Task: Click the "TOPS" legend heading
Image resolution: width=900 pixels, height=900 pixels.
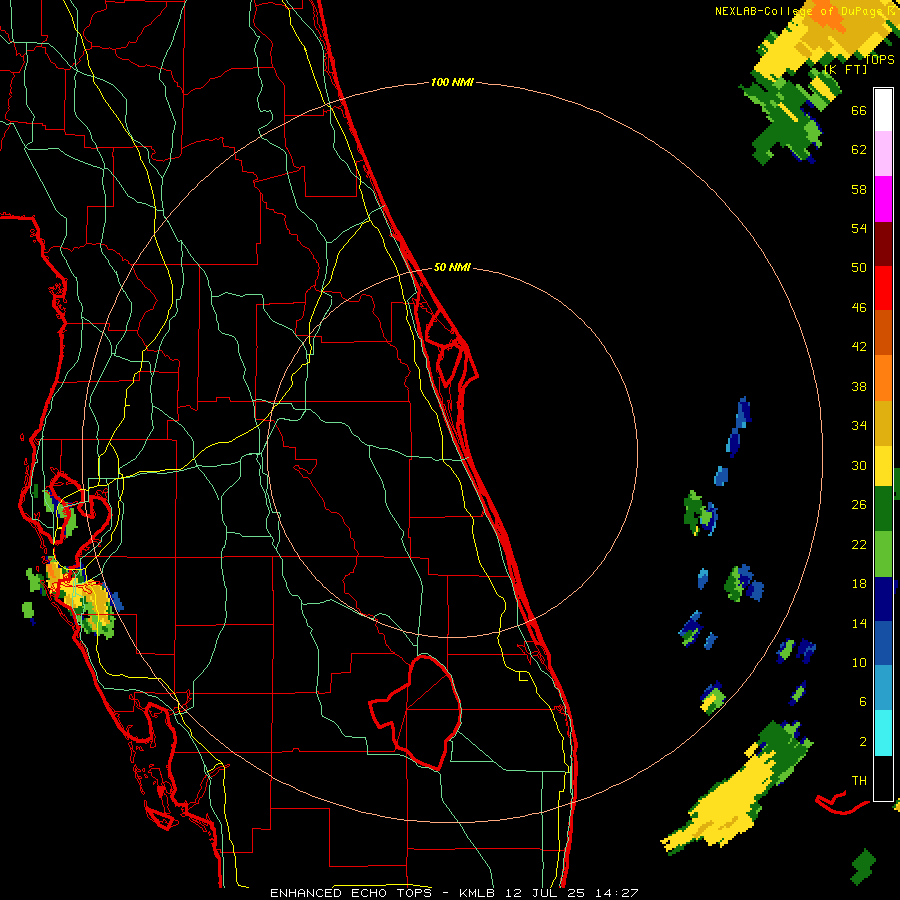Action: pos(879,60)
